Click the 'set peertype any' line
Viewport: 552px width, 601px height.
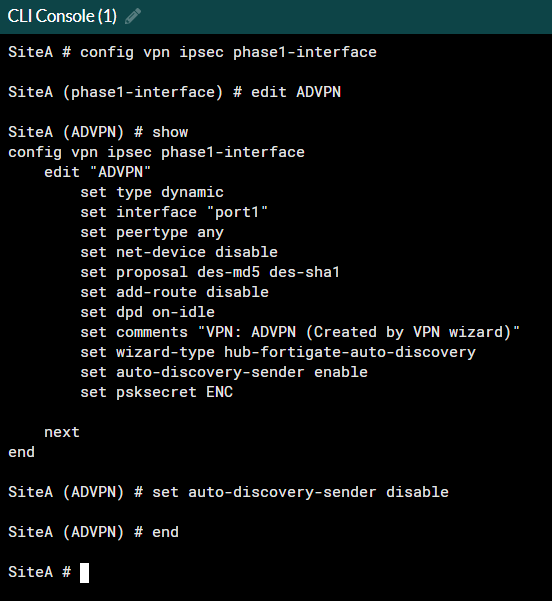pyautogui.click(x=152, y=232)
